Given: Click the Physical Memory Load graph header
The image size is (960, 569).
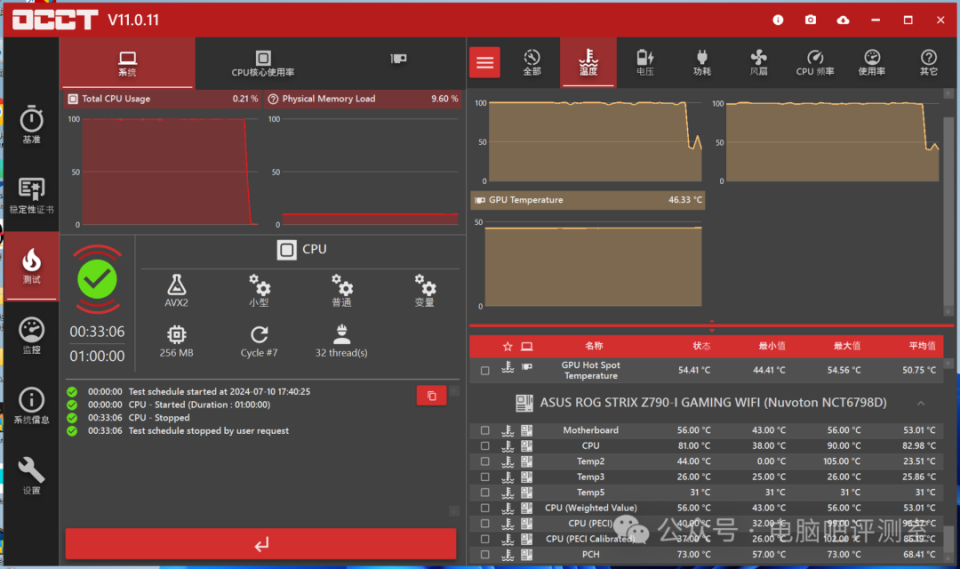Looking at the screenshot, I should click(x=364, y=99).
